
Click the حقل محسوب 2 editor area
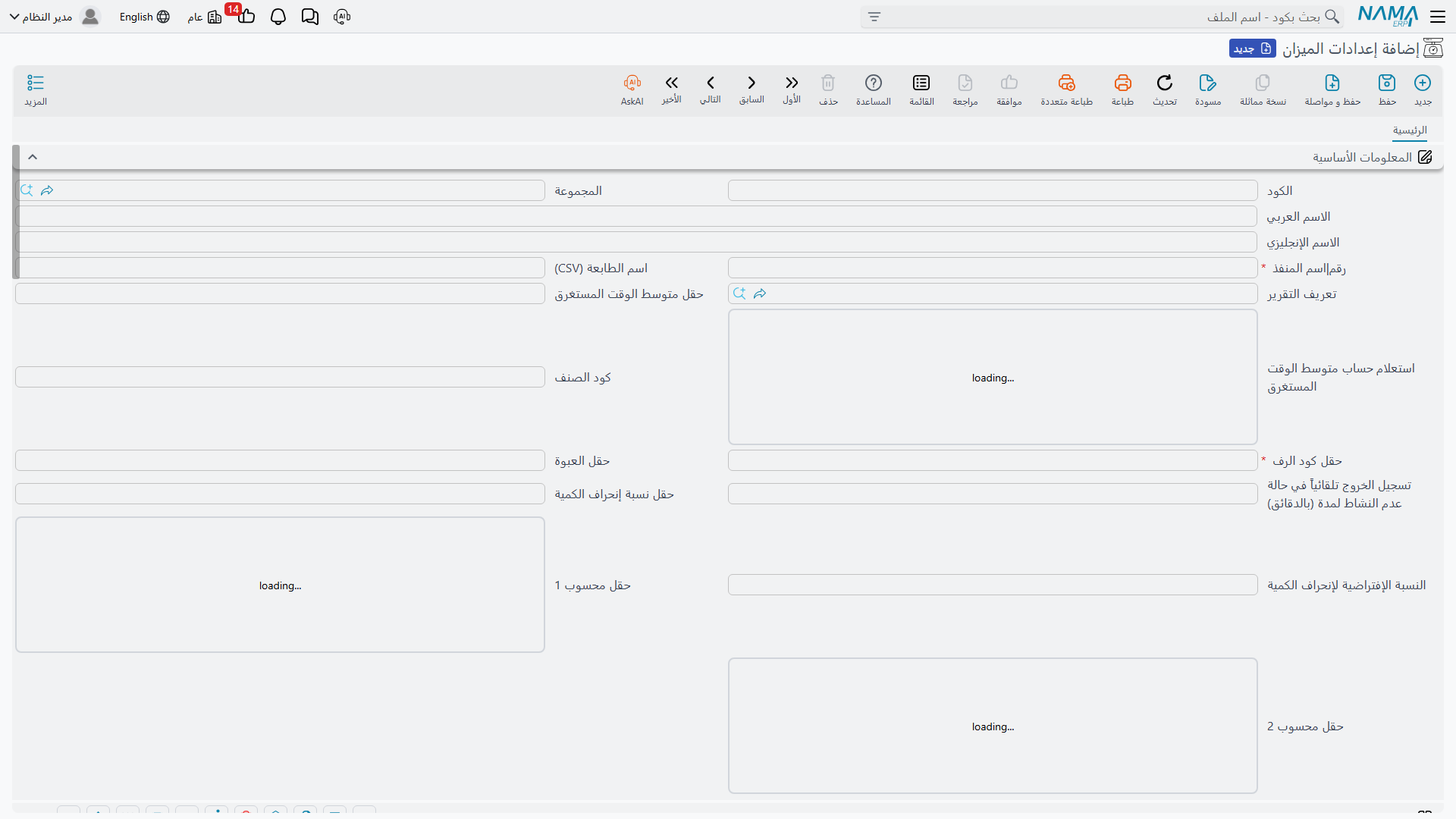click(x=993, y=726)
